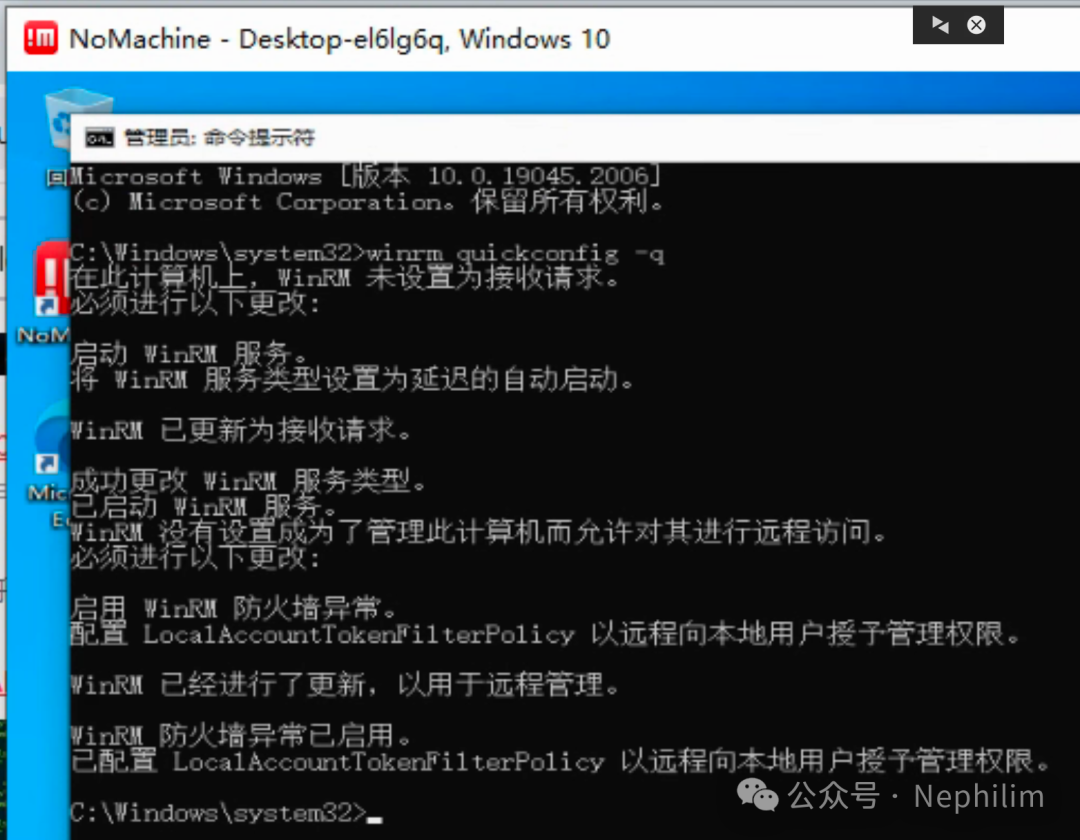Click the line '启动 WinRM 服务。'
Screen dimensions: 1080x840
[x=189, y=354]
